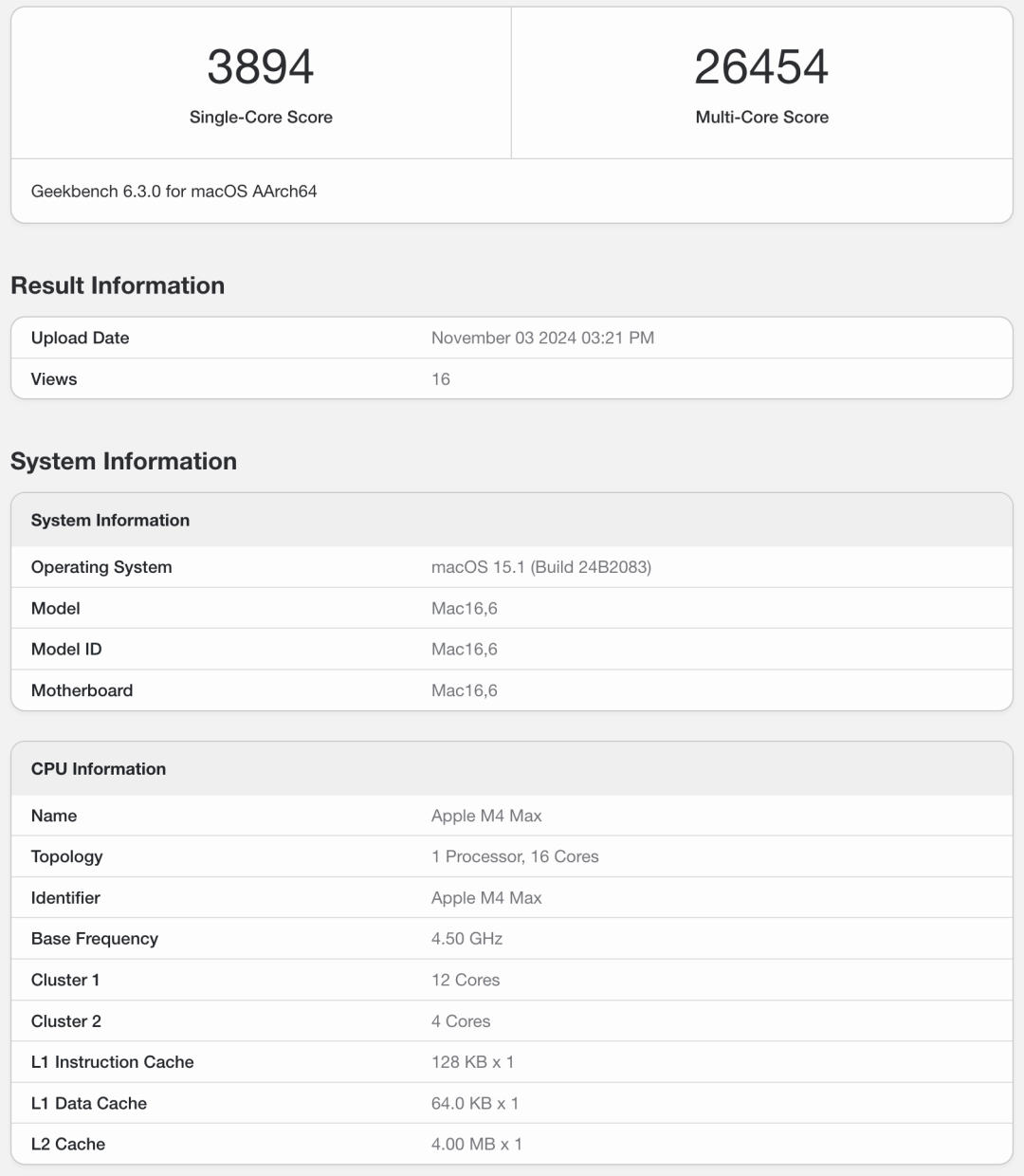Screen dimensions: 1024x1176
Task: Click the CPU Information table header
Action: (99, 769)
